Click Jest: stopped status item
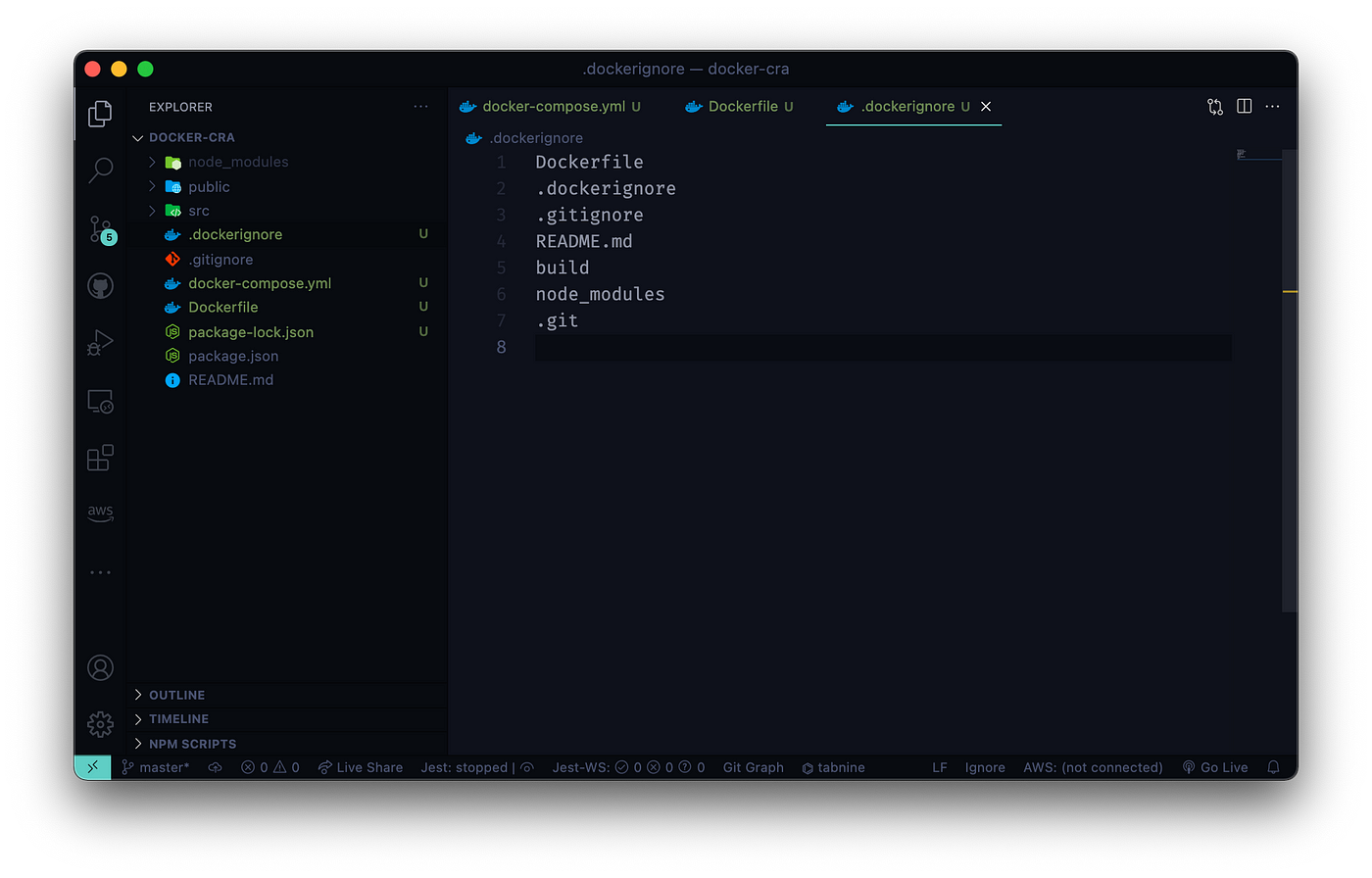The image size is (1372, 878). tap(476, 767)
